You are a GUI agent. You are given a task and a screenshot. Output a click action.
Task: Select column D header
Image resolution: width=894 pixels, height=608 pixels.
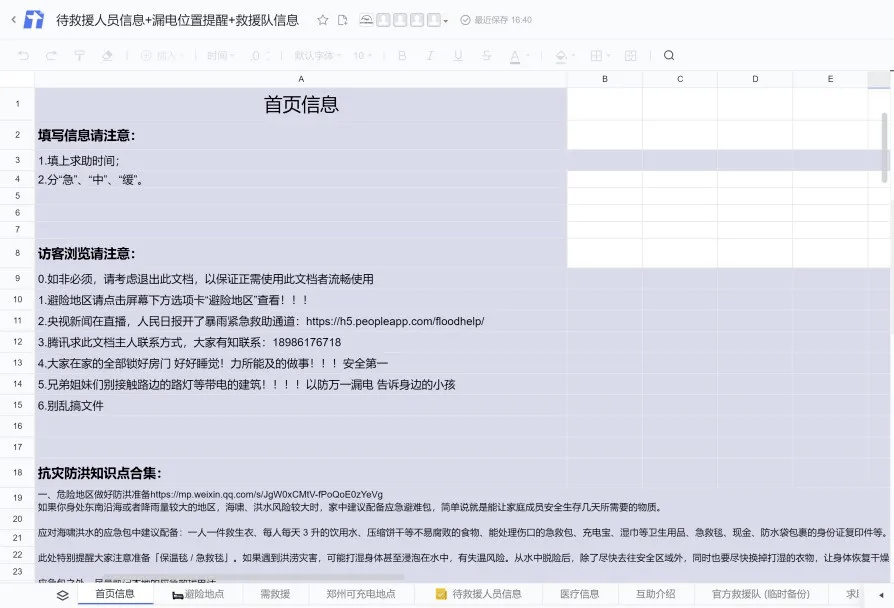[x=755, y=79]
